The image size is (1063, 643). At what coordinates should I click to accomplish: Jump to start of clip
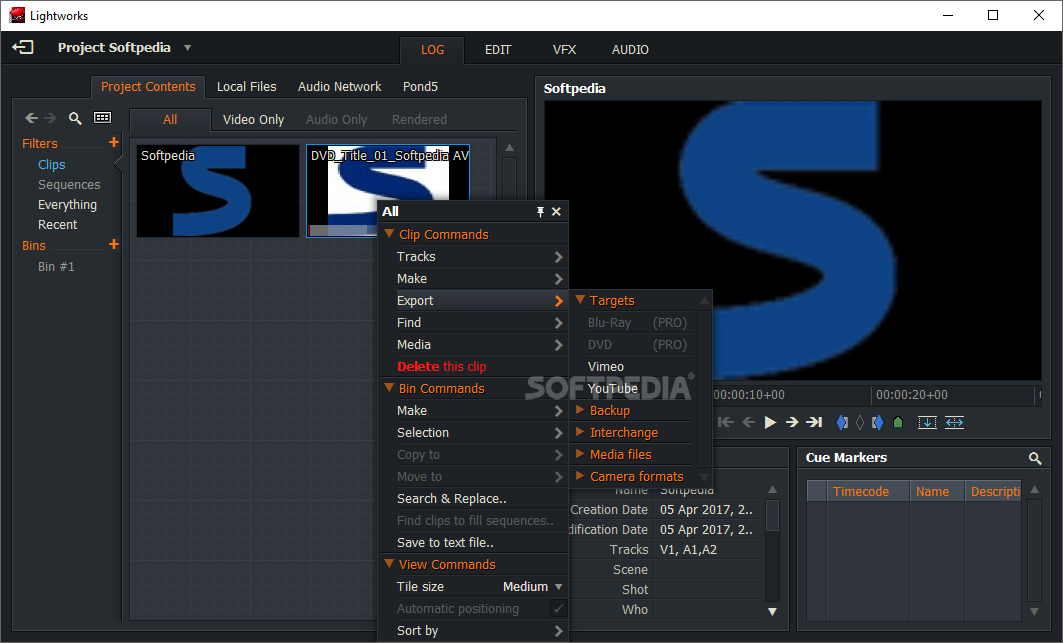pyautogui.click(x=725, y=422)
